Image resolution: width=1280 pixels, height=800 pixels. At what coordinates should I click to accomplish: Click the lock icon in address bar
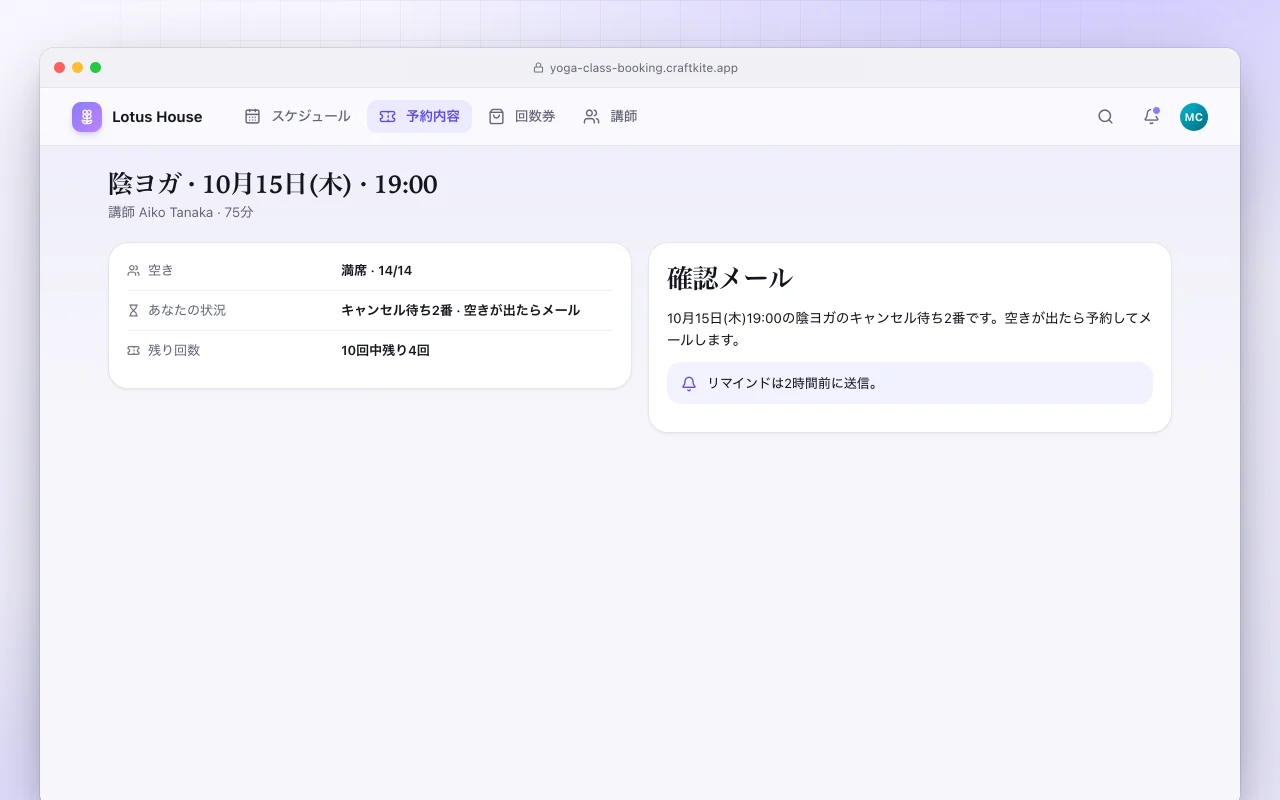tap(539, 68)
